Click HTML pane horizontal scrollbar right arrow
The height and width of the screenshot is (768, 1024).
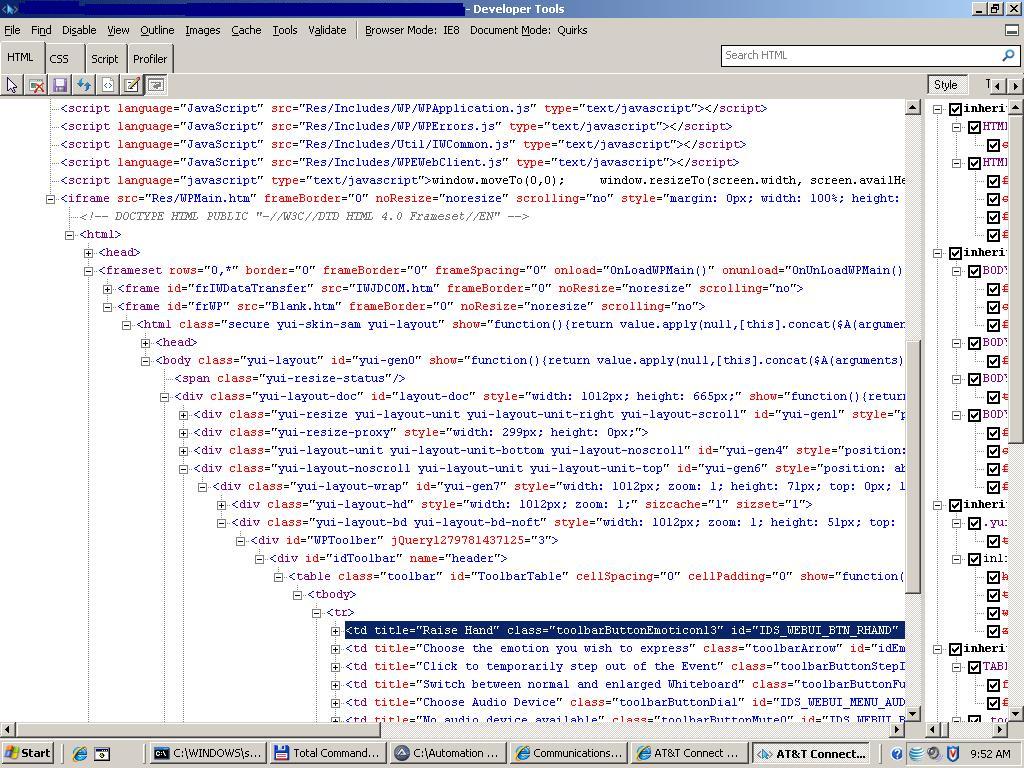click(898, 729)
